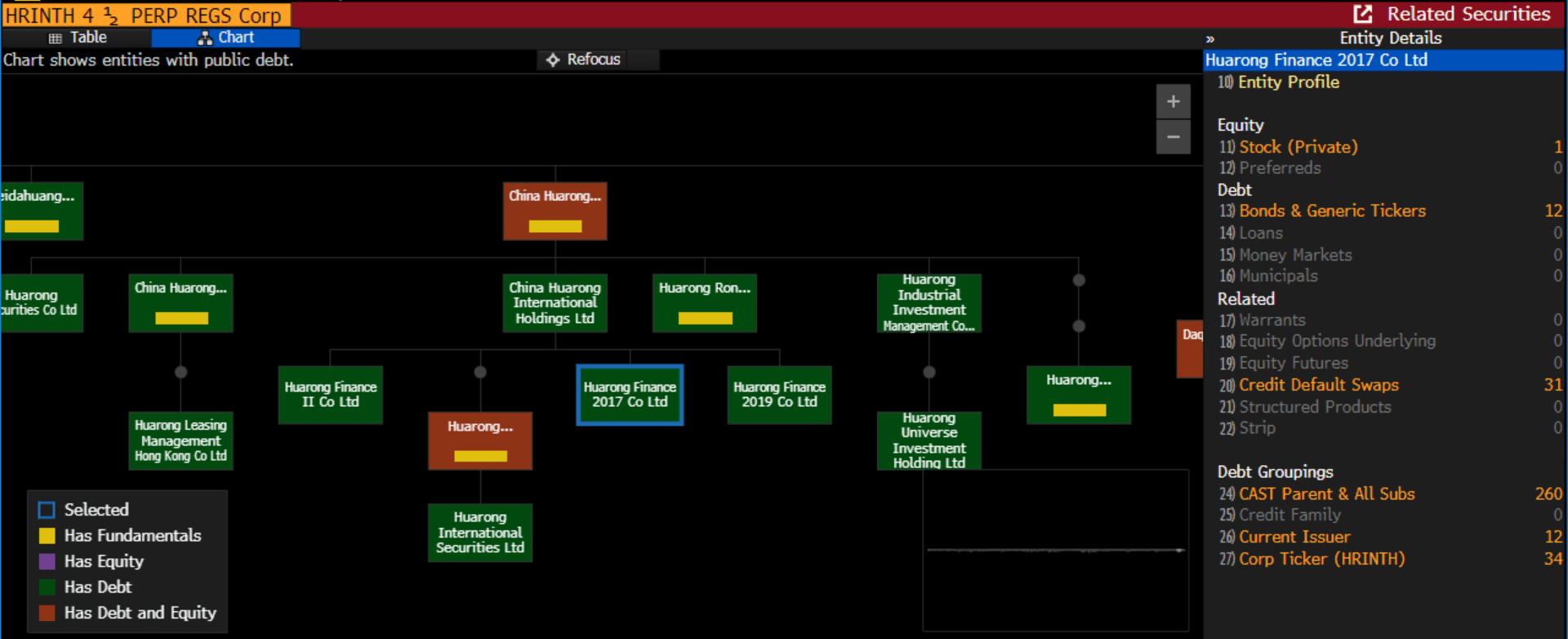Open Current Issuer debt grouping
Viewport: 1568px width, 639px height.
[1294, 537]
